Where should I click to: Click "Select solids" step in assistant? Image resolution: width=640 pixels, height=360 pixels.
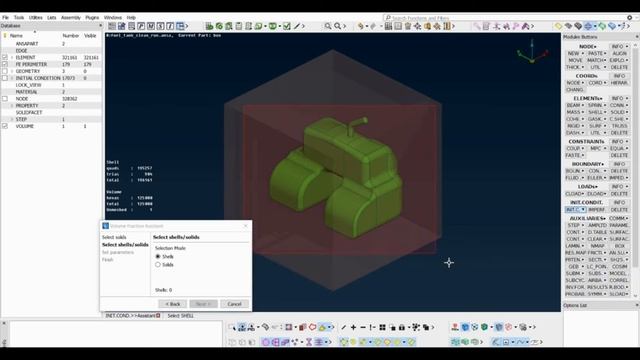click(114, 237)
